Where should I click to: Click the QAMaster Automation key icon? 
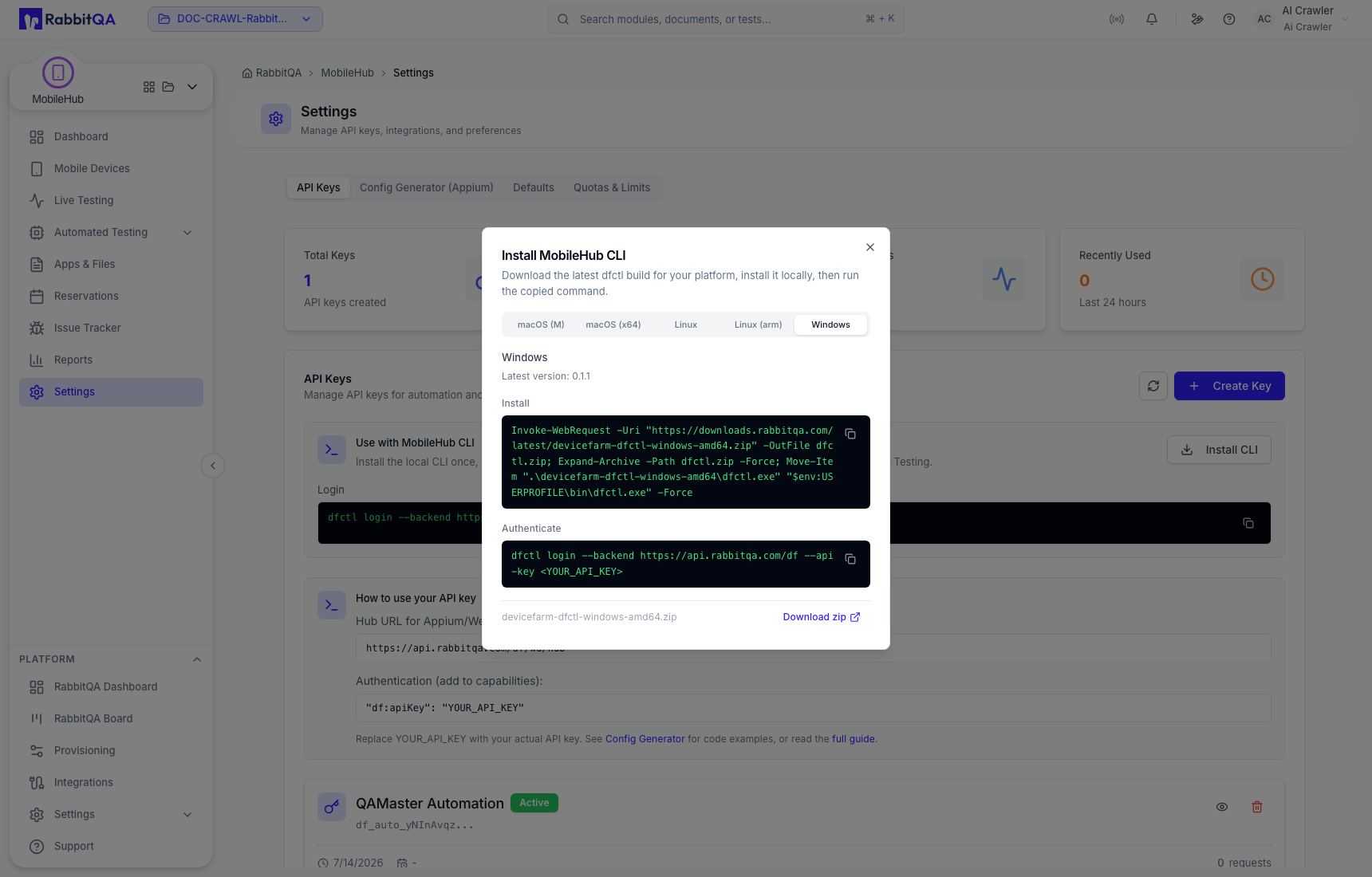(332, 807)
